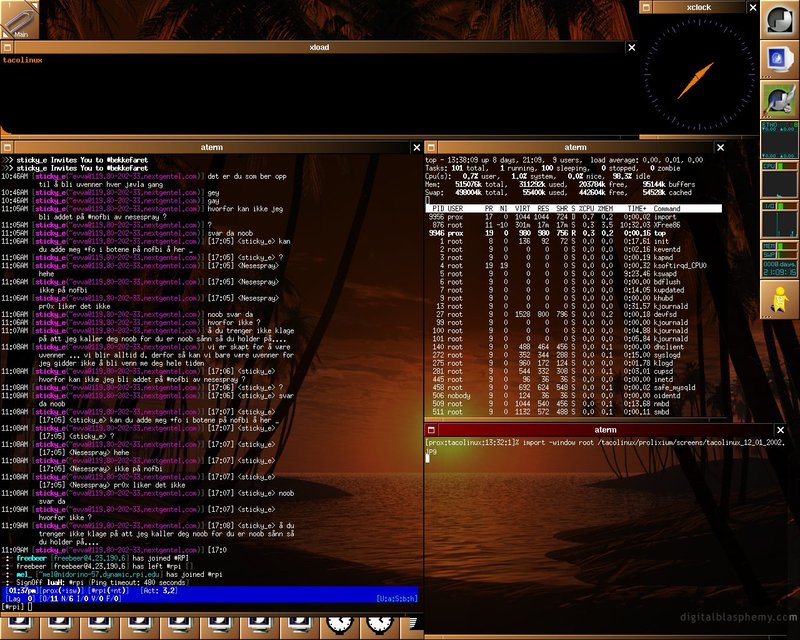Click the SWP usage bar in dock
The width and height of the screenshot is (800, 640).
[x=780, y=254]
